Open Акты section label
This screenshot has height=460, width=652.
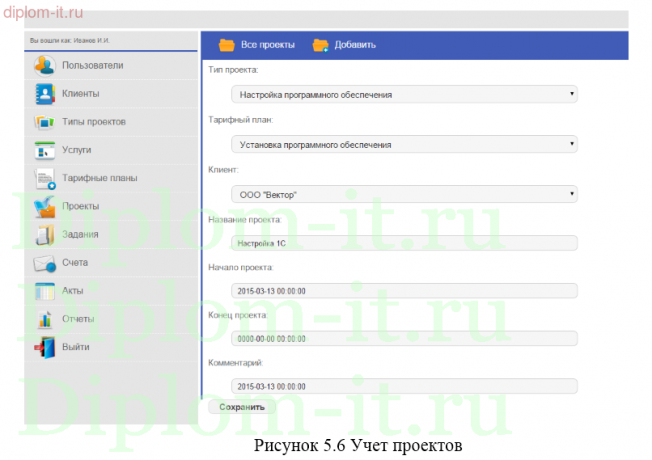pos(73,291)
